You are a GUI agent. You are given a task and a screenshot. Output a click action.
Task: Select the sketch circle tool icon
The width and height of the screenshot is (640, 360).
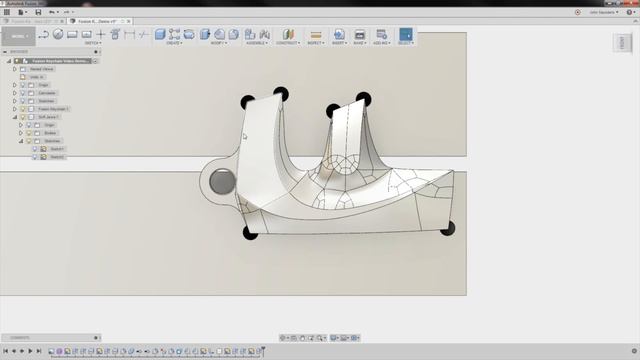point(58,34)
